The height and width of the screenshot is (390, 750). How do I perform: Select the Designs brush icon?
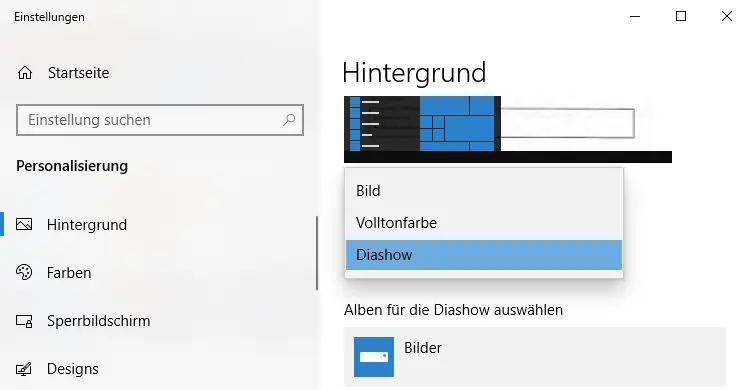pyautogui.click(x=24, y=369)
